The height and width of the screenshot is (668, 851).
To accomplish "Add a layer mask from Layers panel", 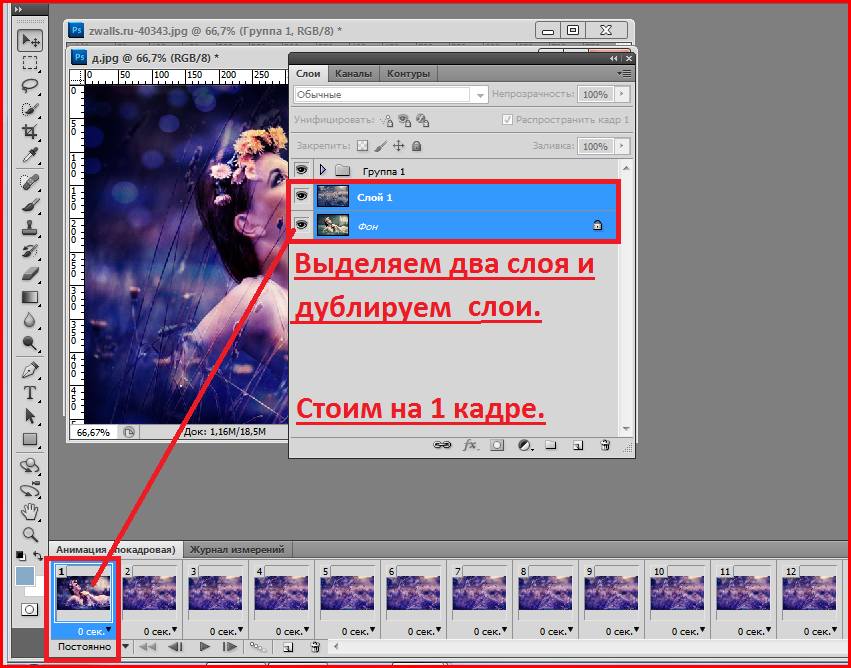I will pyautogui.click(x=497, y=445).
